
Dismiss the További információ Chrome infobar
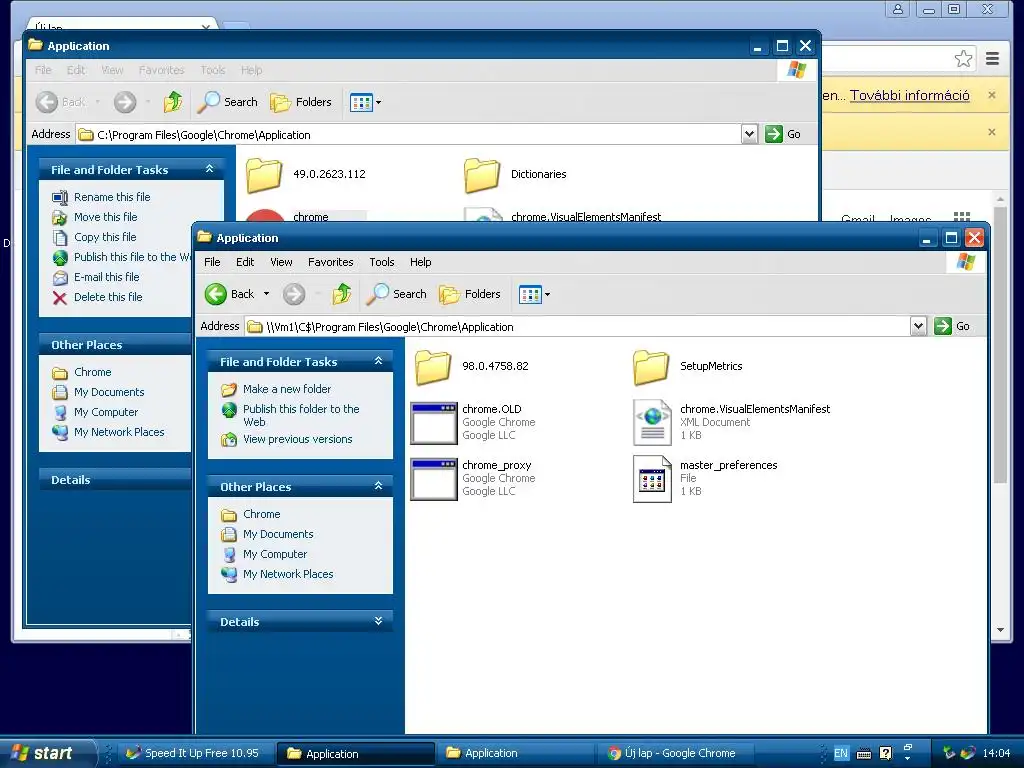[x=991, y=95]
